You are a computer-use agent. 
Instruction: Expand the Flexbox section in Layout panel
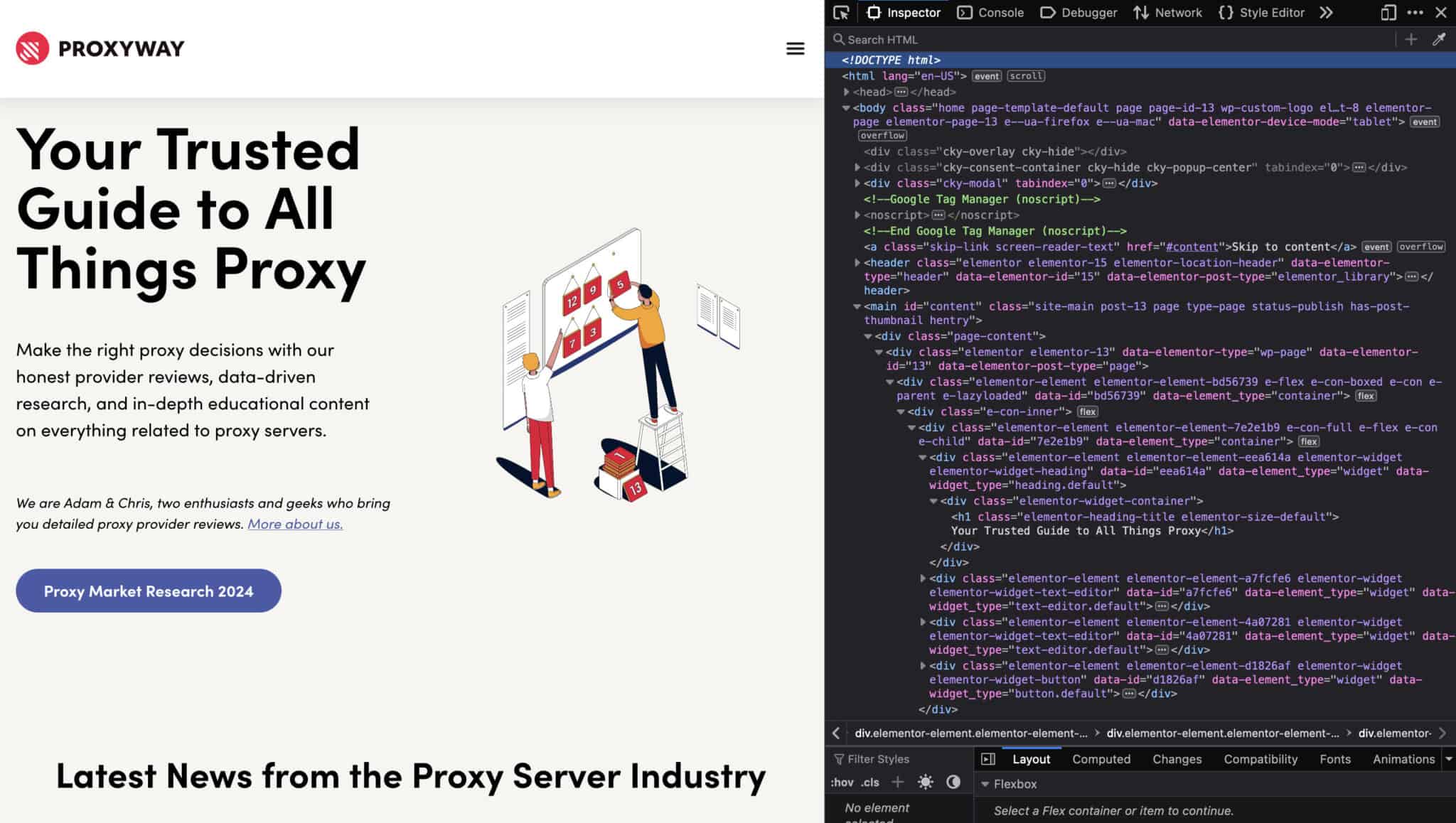point(985,784)
